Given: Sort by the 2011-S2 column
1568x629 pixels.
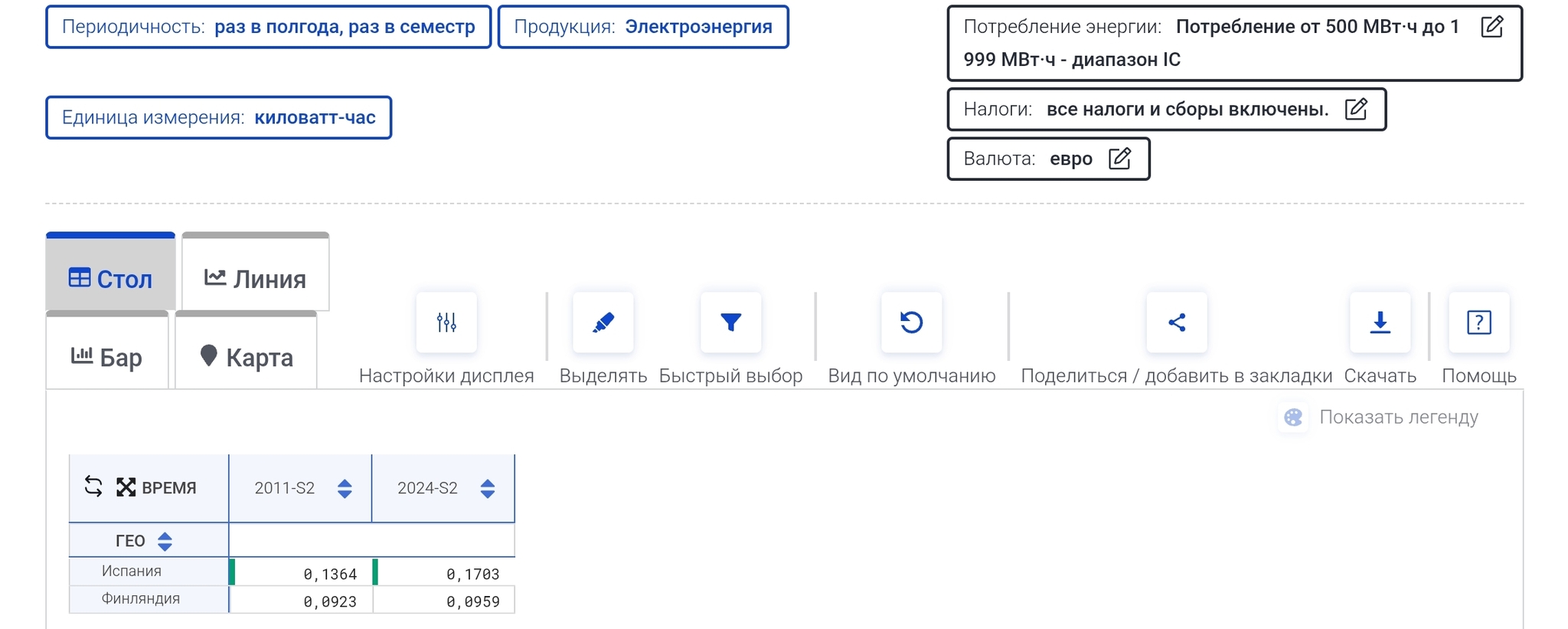Looking at the screenshot, I should [345, 488].
